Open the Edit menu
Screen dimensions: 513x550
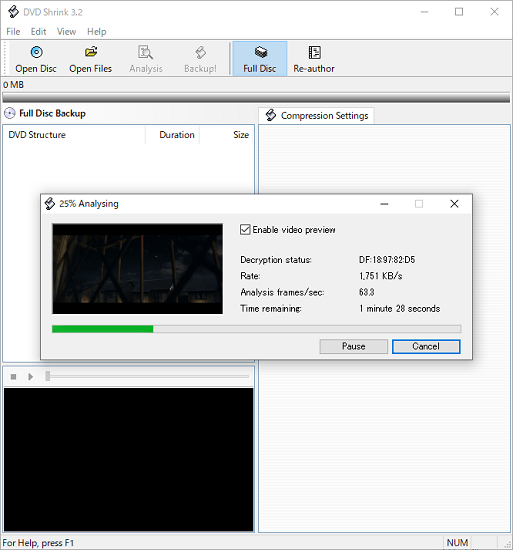38,32
